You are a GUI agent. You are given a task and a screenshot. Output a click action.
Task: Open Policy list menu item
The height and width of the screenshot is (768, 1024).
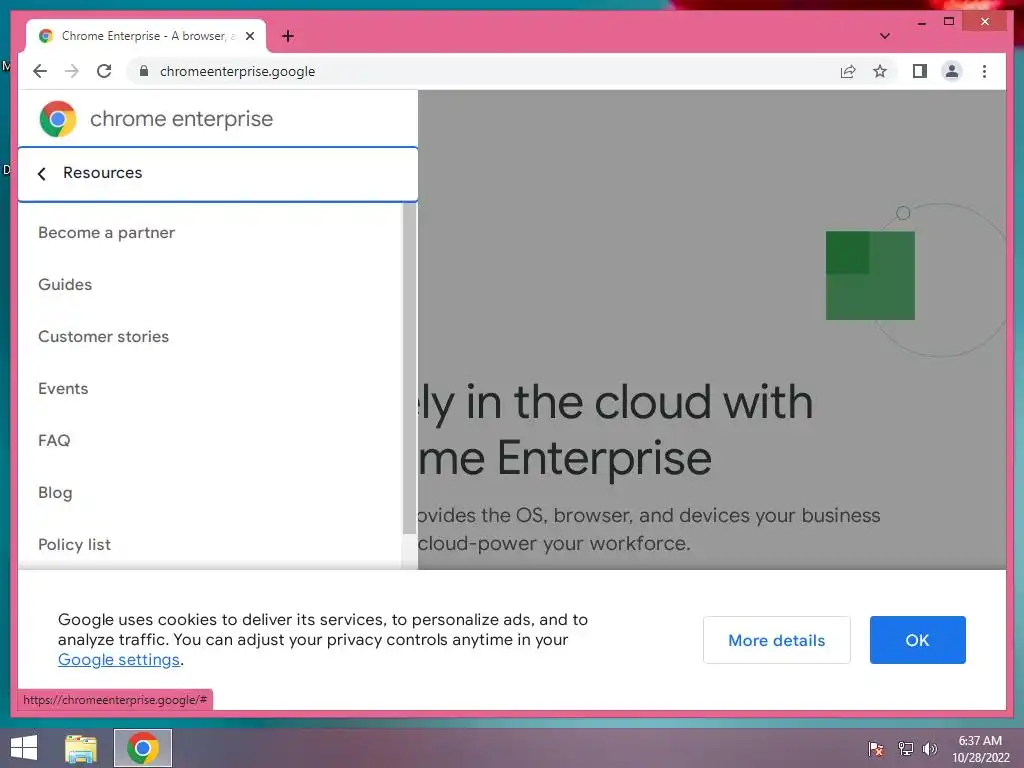point(74,545)
